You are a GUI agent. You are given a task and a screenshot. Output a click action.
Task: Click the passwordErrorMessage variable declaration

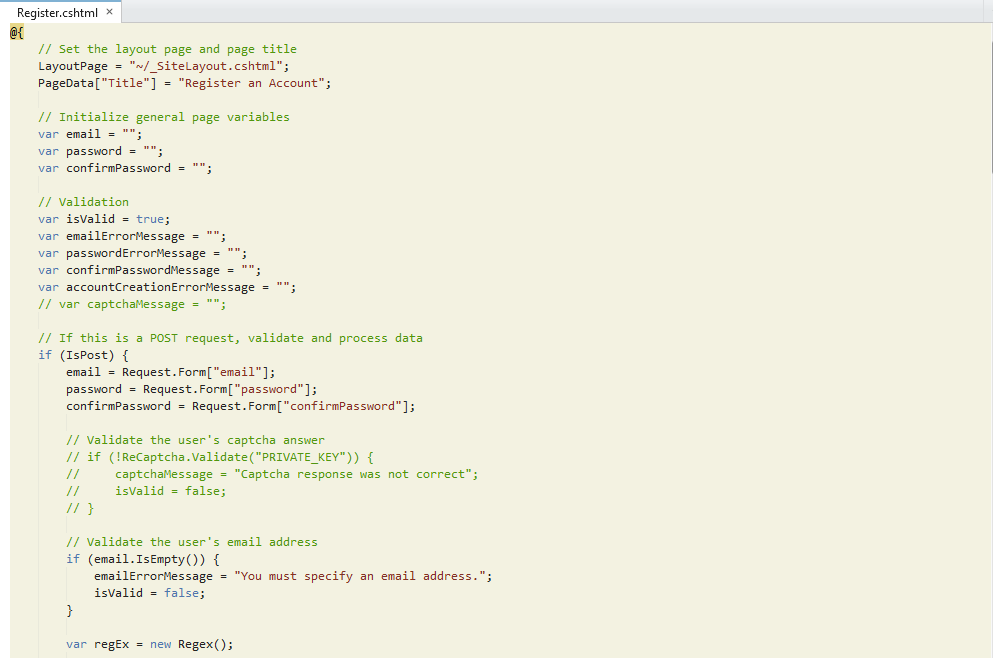(x=142, y=253)
